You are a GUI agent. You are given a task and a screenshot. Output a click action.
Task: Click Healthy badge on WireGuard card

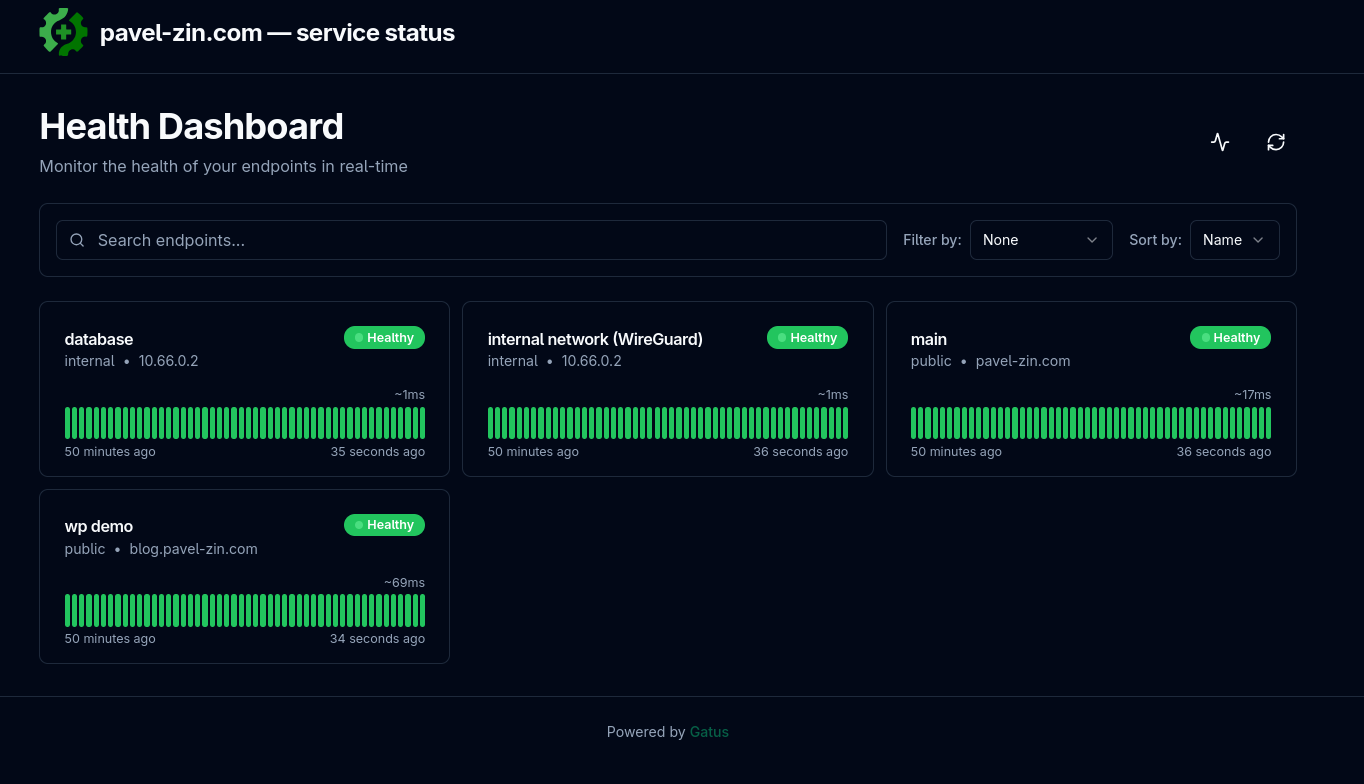click(807, 338)
